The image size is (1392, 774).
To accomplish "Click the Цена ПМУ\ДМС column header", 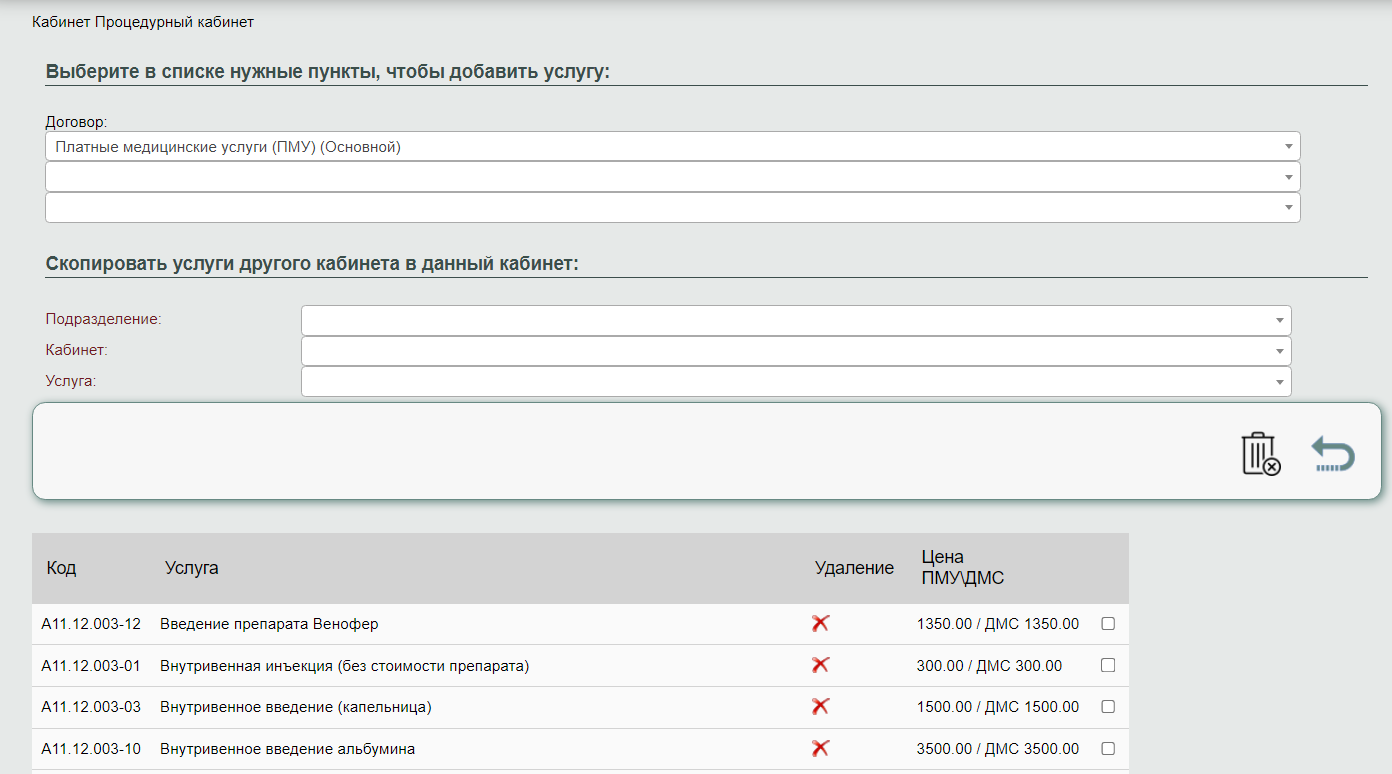I will [962, 568].
